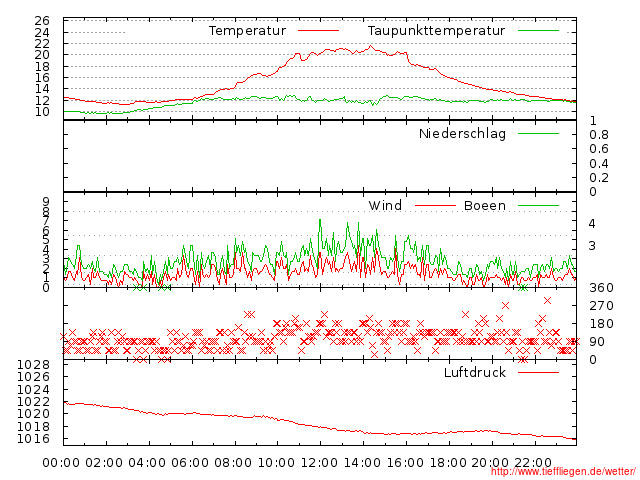Click the Taupunkttemperatur legend label
Image resolution: width=640 pixels, height=480 pixels.
[x=436, y=31]
